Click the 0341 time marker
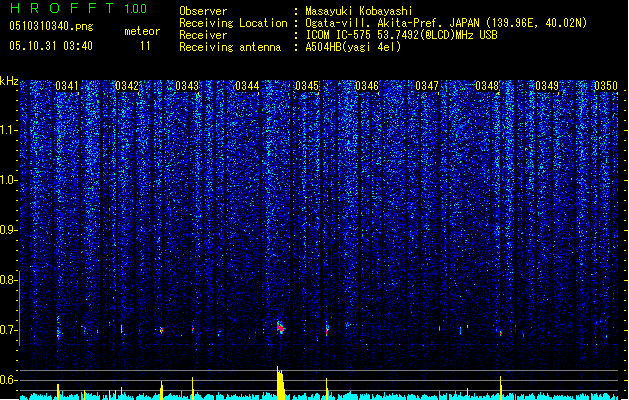Screen dimensions: 629x400 [67, 86]
